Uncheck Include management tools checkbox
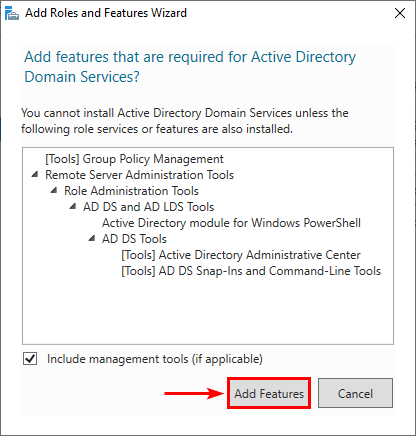416x436 pixels. pyautogui.click(x=30, y=359)
